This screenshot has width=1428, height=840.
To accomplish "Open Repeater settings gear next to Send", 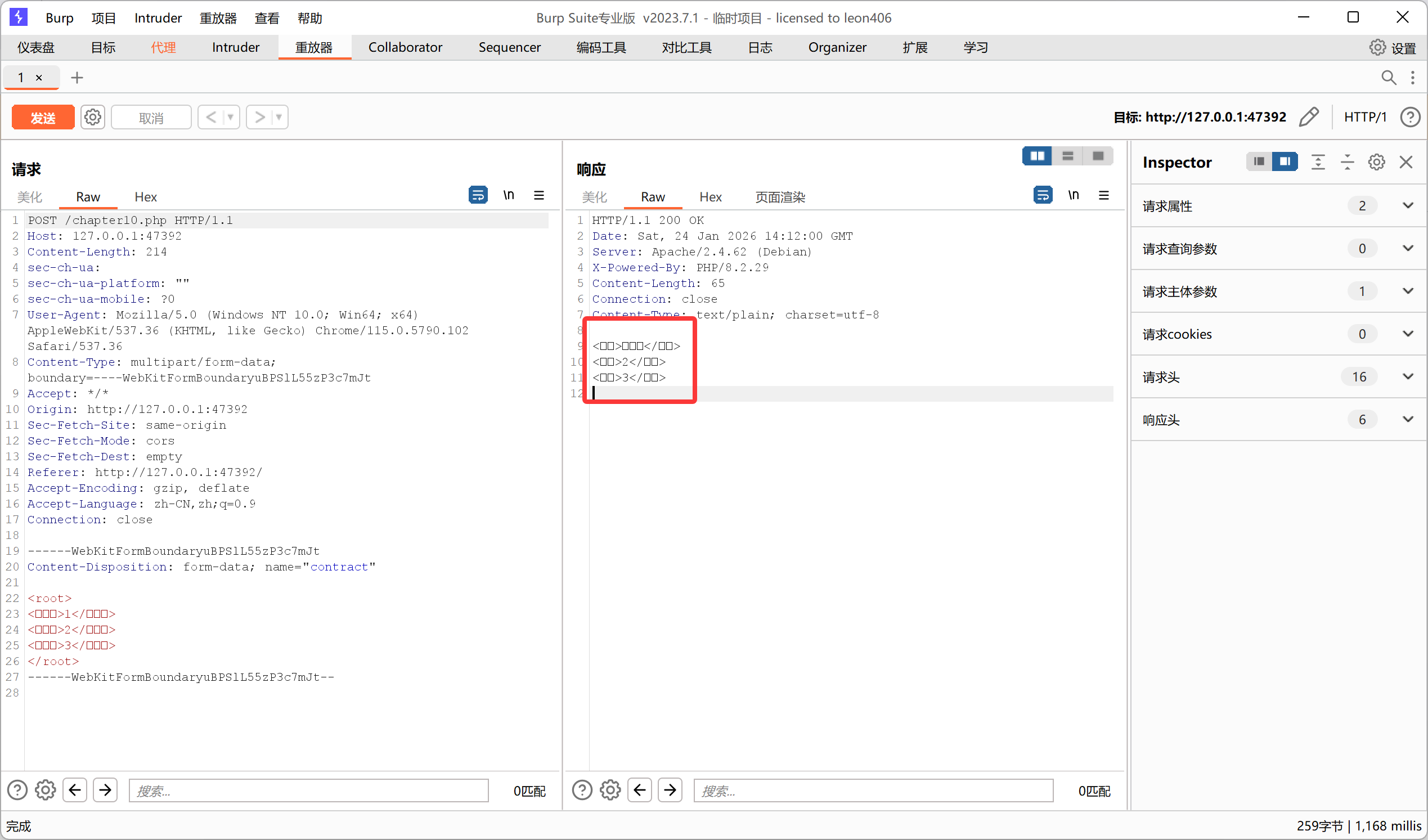I will click(x=92, y=118).
